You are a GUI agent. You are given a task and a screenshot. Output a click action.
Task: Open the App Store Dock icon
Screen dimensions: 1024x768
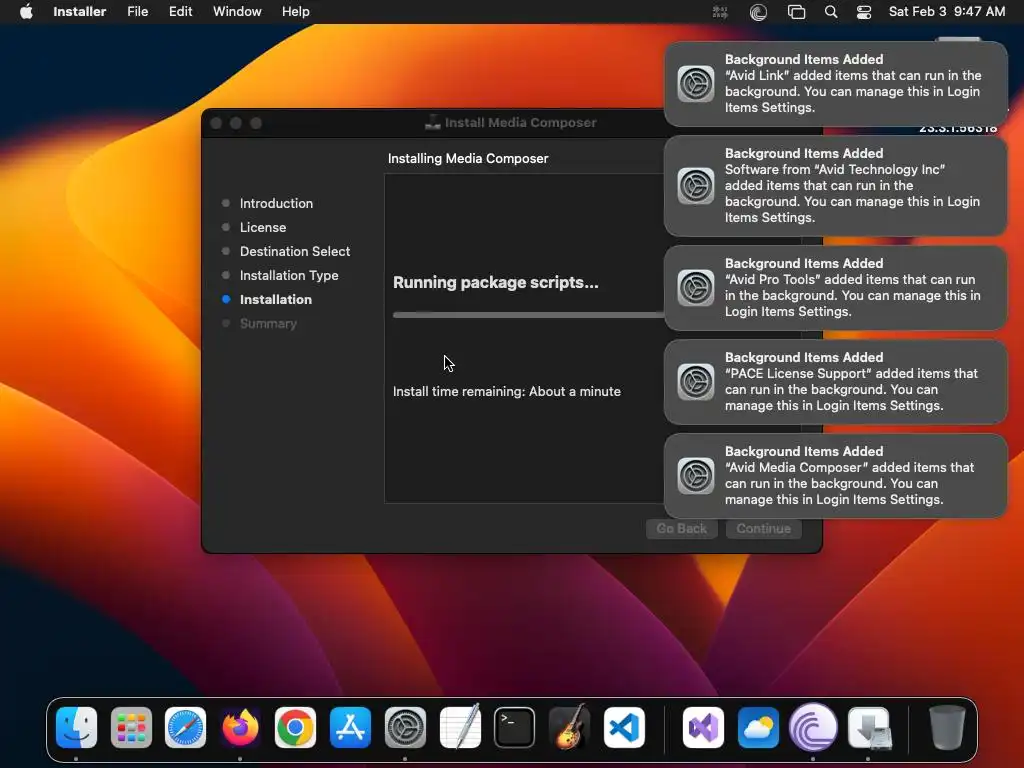pos(350,727)
